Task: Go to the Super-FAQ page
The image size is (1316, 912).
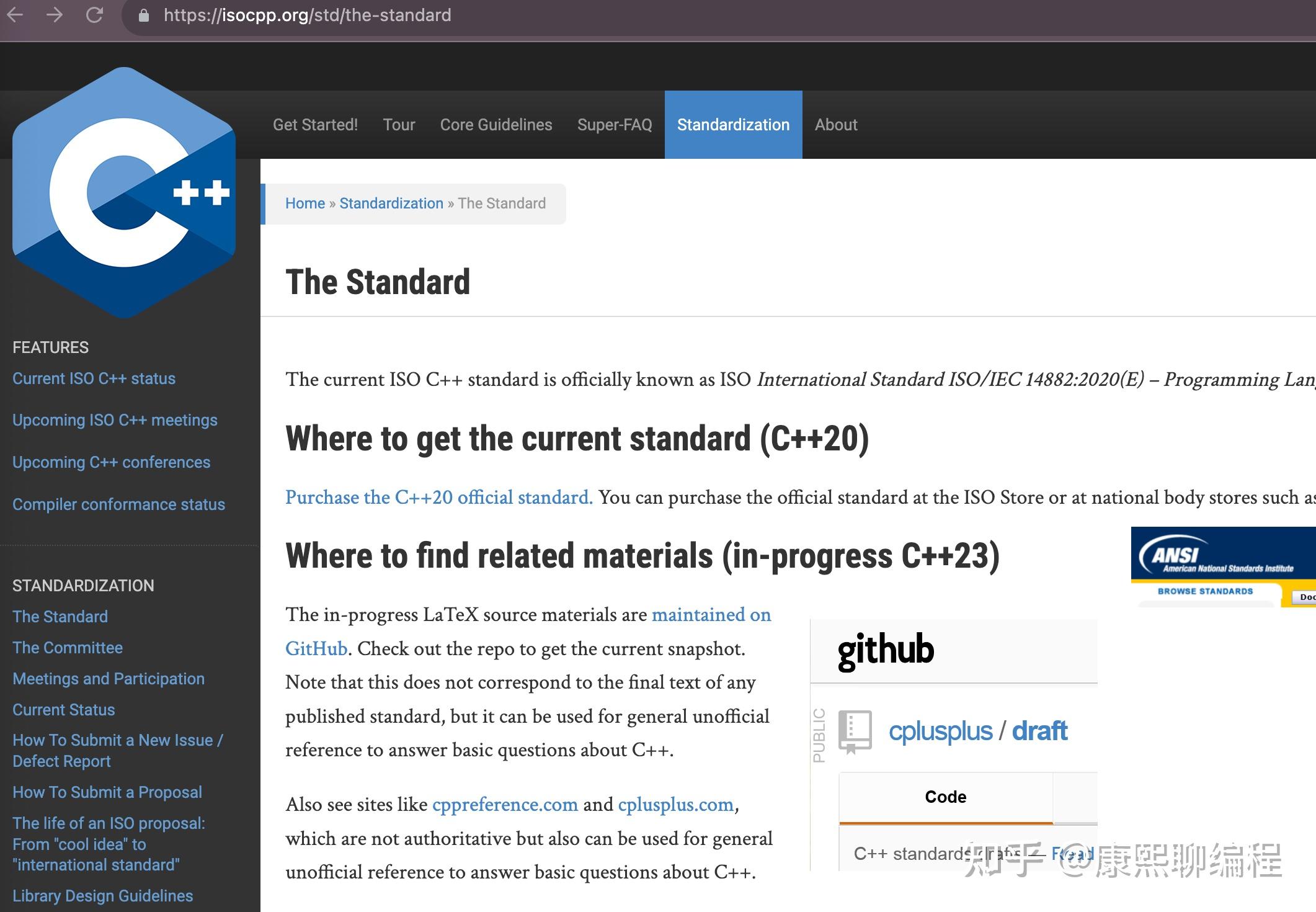Action: tap(614, 125)
